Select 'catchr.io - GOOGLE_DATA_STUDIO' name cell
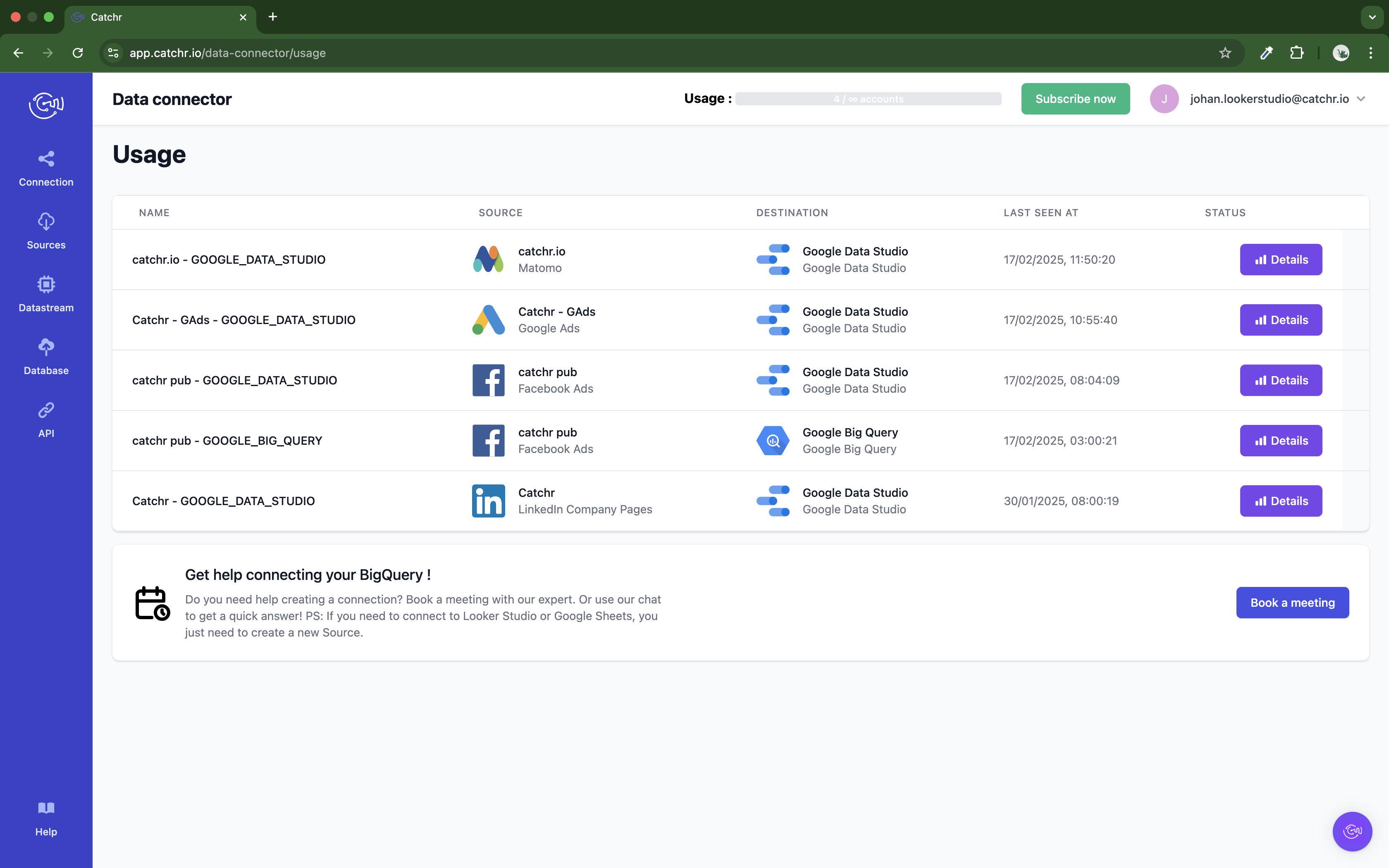 [x=229, y=260]
